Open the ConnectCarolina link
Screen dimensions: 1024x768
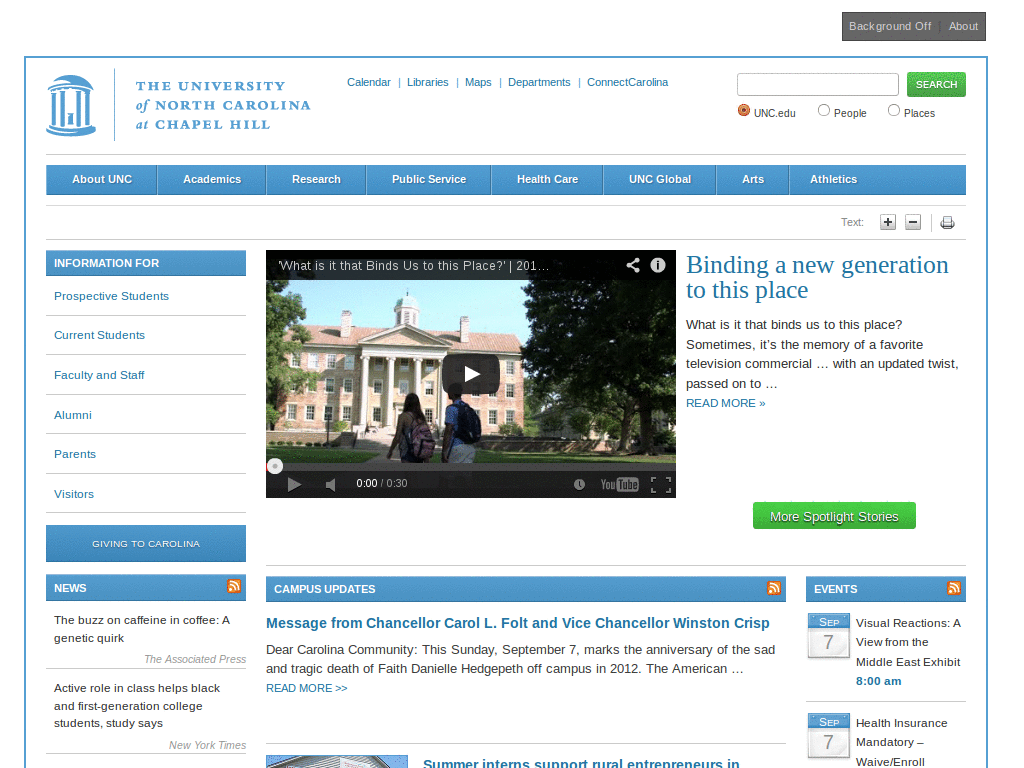tap(627, 82)
